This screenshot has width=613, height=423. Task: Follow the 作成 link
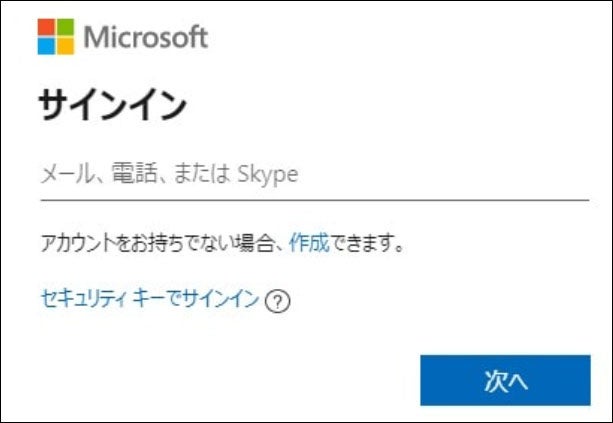[x=309, y=244]
